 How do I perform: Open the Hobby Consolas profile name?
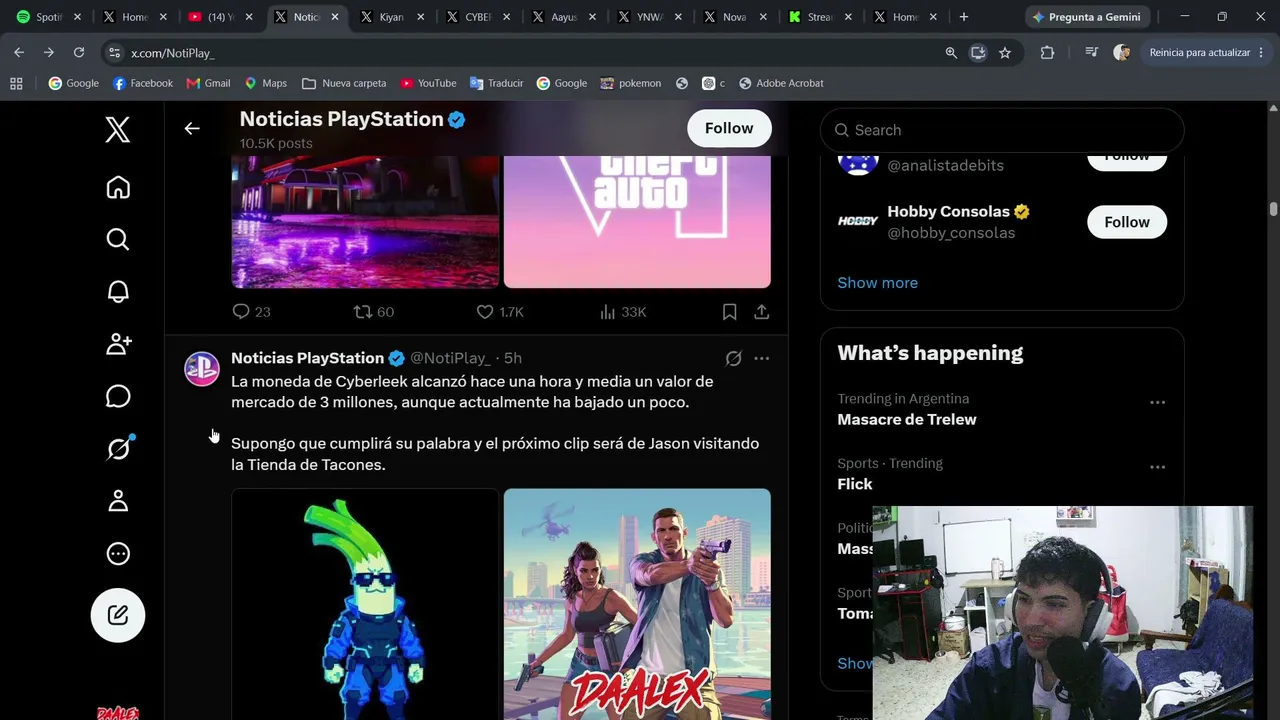[x=948, y=211]
